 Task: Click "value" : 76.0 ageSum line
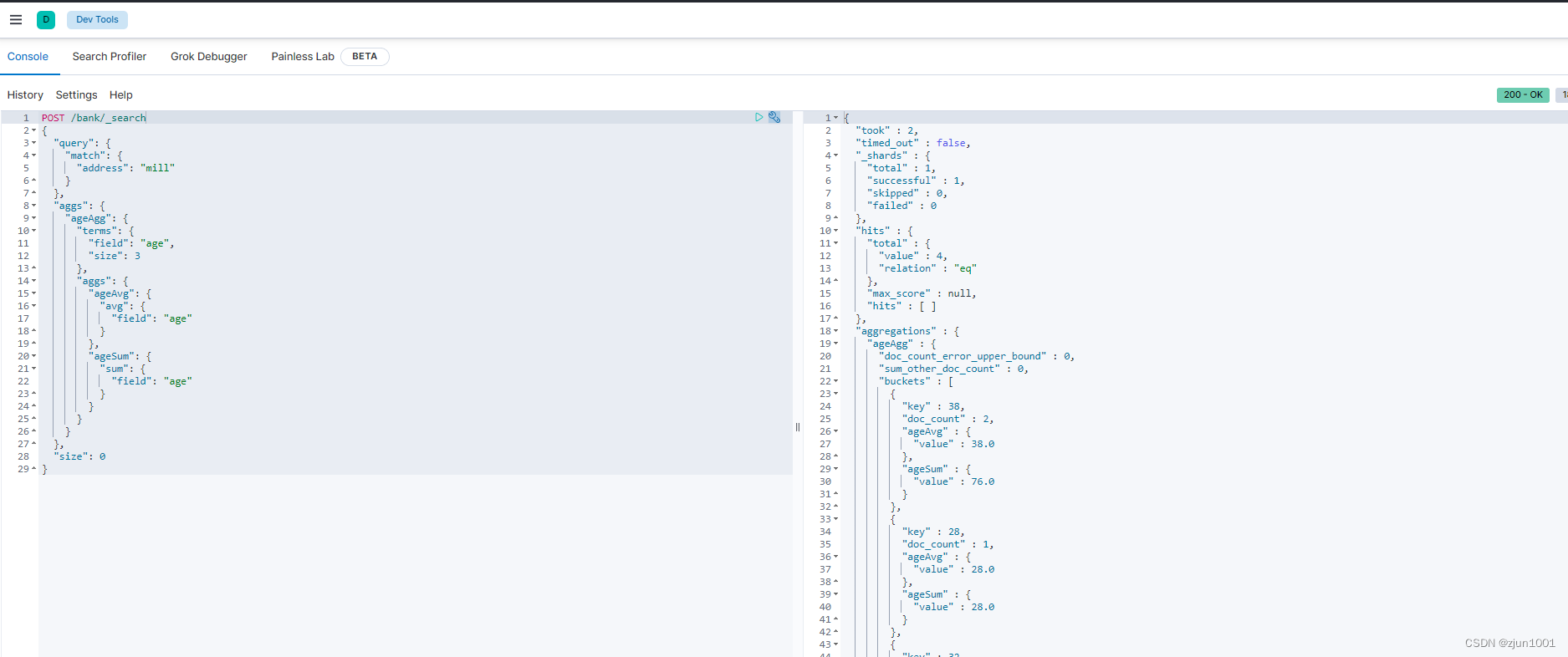coord(954,481)
